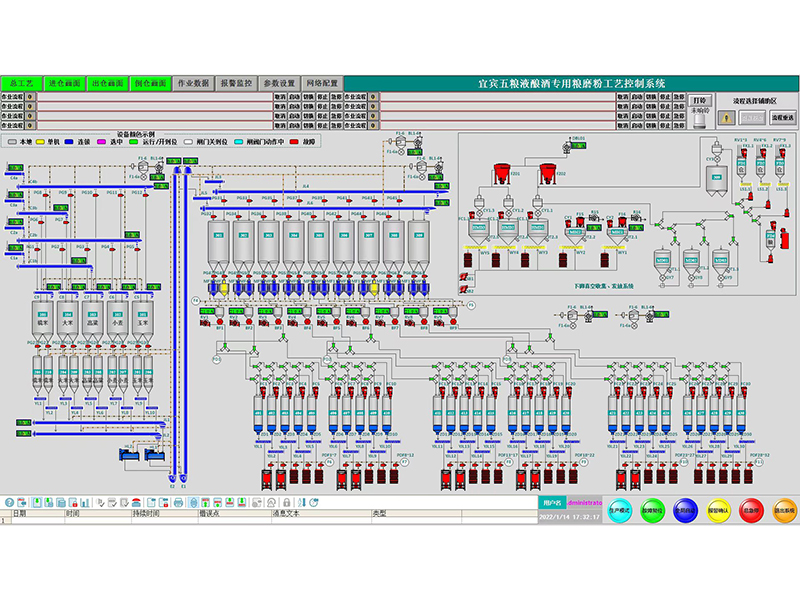This screenshot has width=800, height=600.
Task: Go to the 作业数据 tab
Action: pos(193,83)
